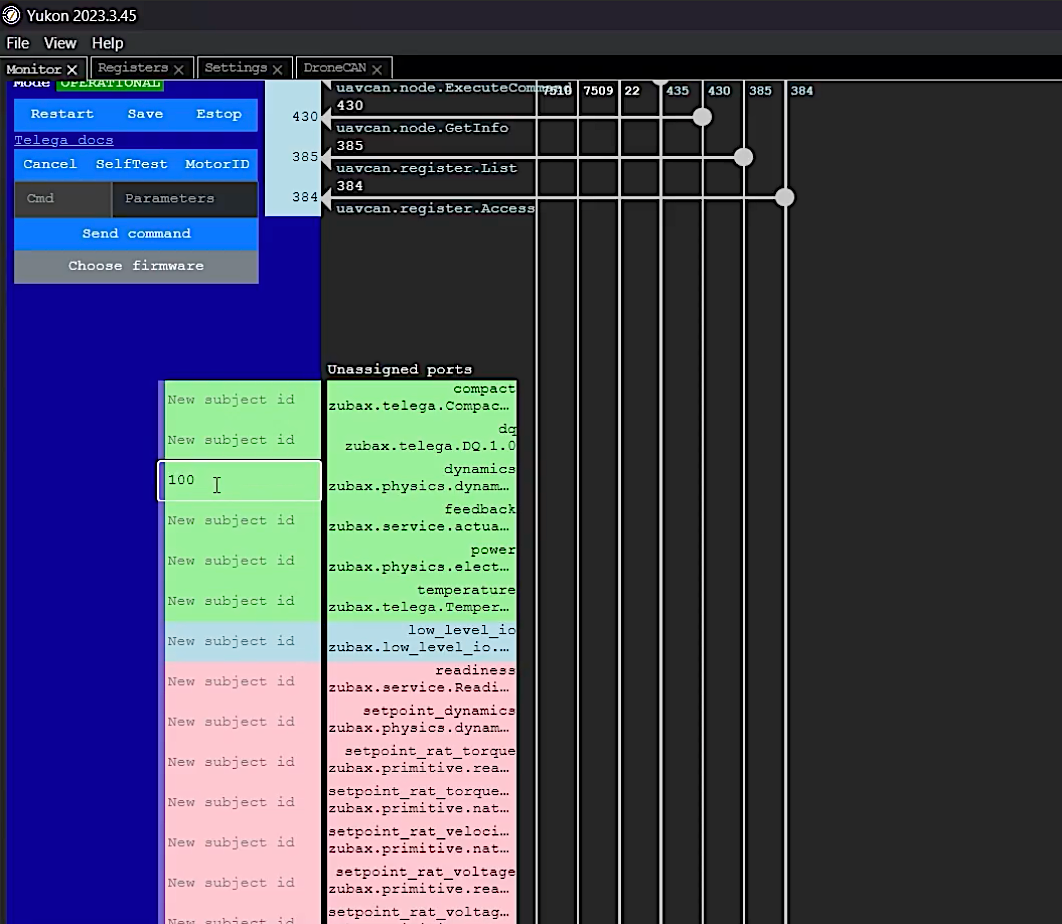Open the Help menu

(107, 43)
